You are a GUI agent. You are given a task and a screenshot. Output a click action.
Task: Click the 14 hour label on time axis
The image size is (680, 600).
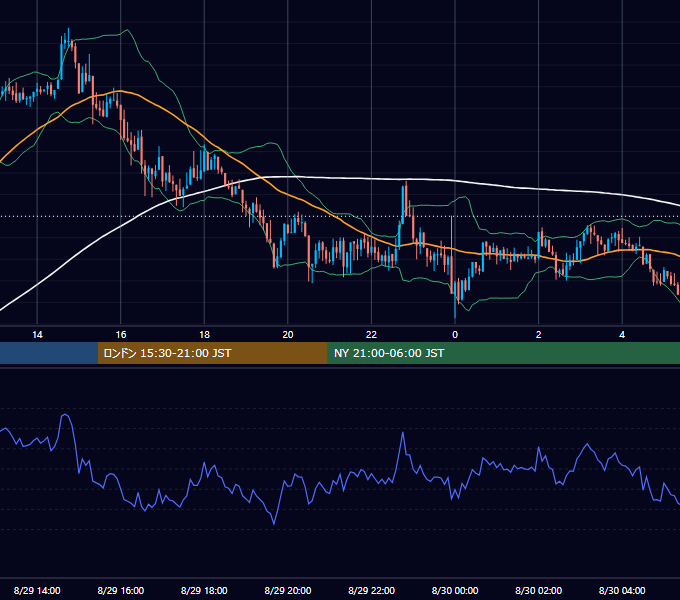click(x=37, y=335)
